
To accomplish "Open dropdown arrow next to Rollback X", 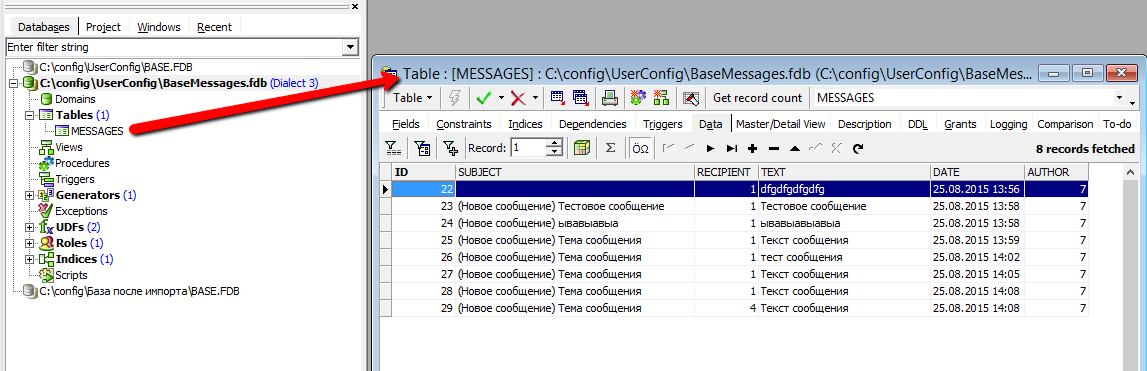I will point(535,97).
